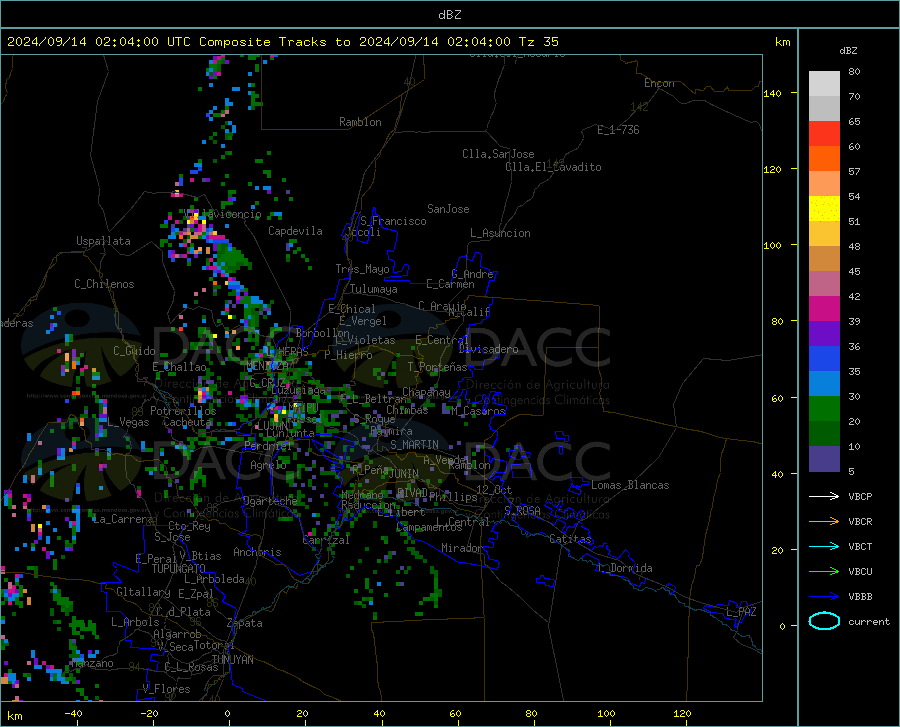The width and height of the screenshot is (900, 727).
Task: Click the L_Vegas map label
Action: tap(128, 422)
